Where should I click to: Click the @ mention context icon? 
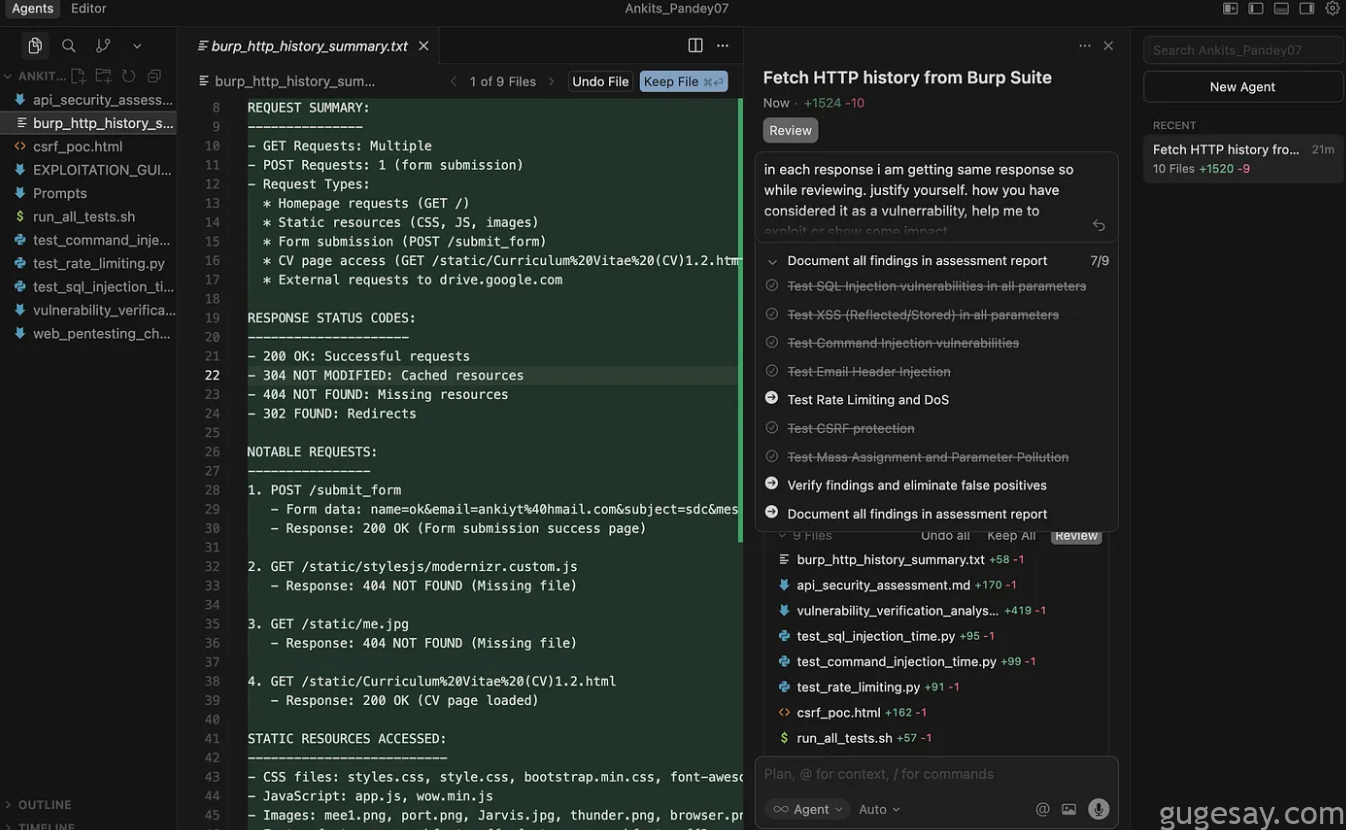pyautogui.click(x=1042, y=809)
